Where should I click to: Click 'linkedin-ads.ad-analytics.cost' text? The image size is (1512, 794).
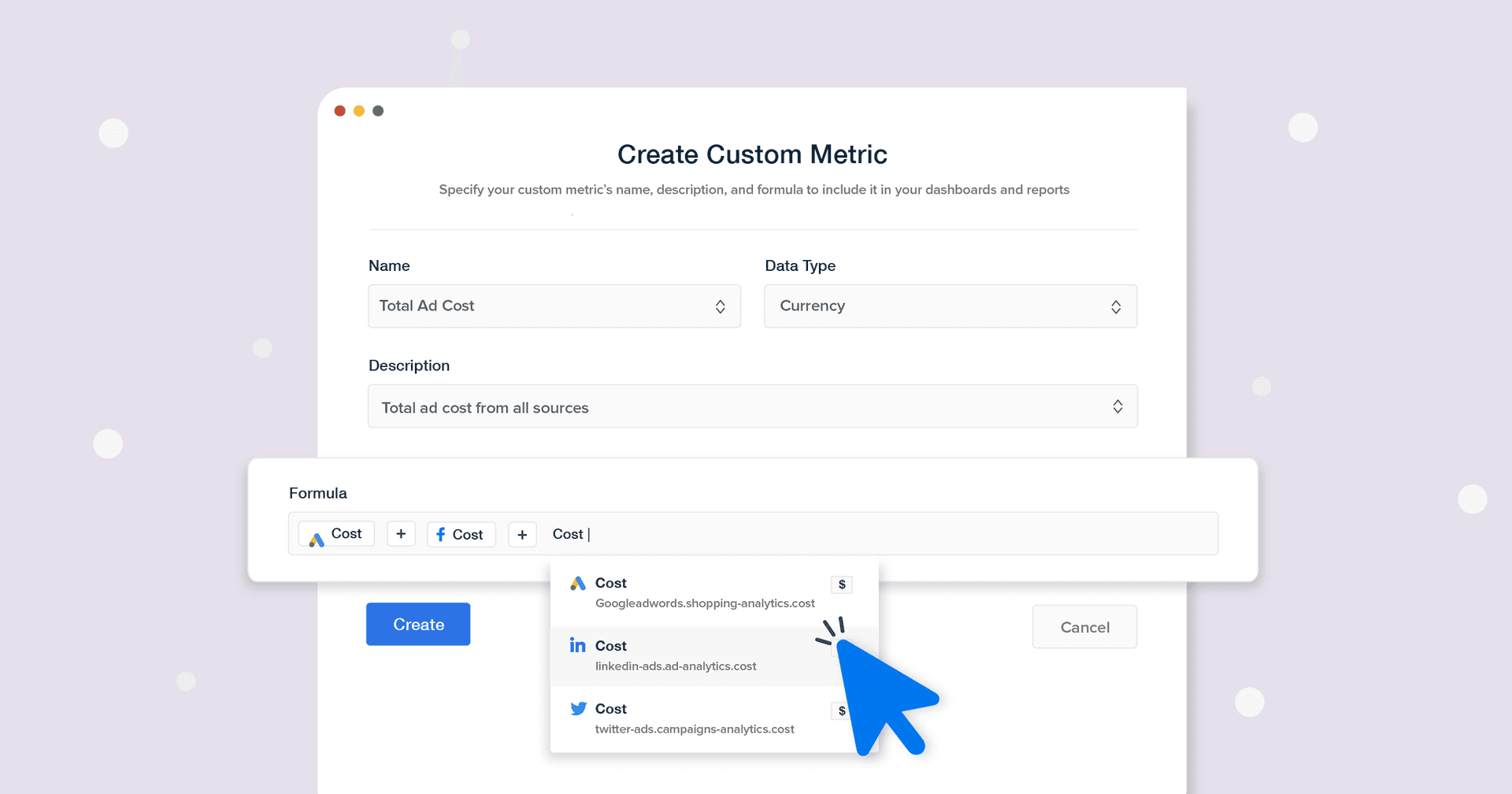point(676,666)
